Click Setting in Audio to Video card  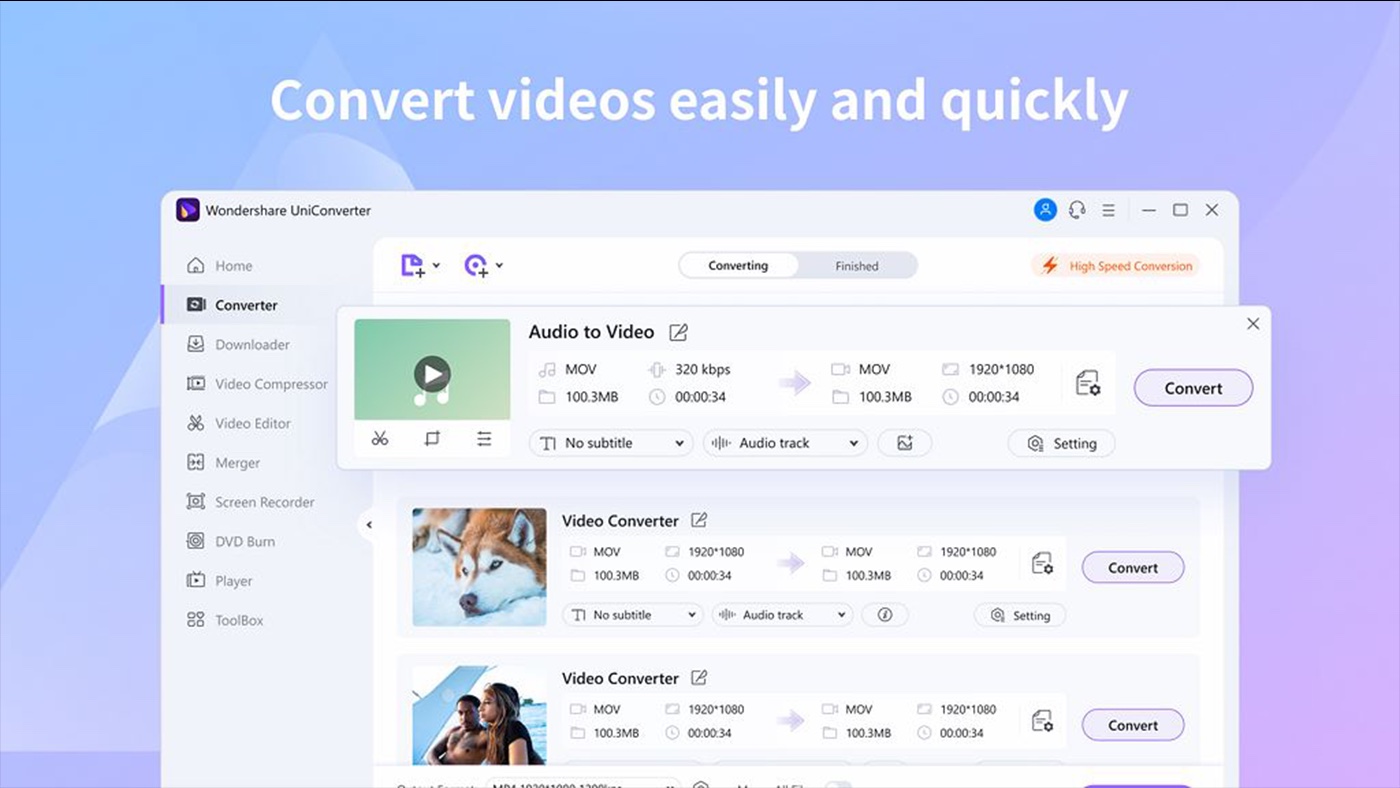coord(1061,443)
